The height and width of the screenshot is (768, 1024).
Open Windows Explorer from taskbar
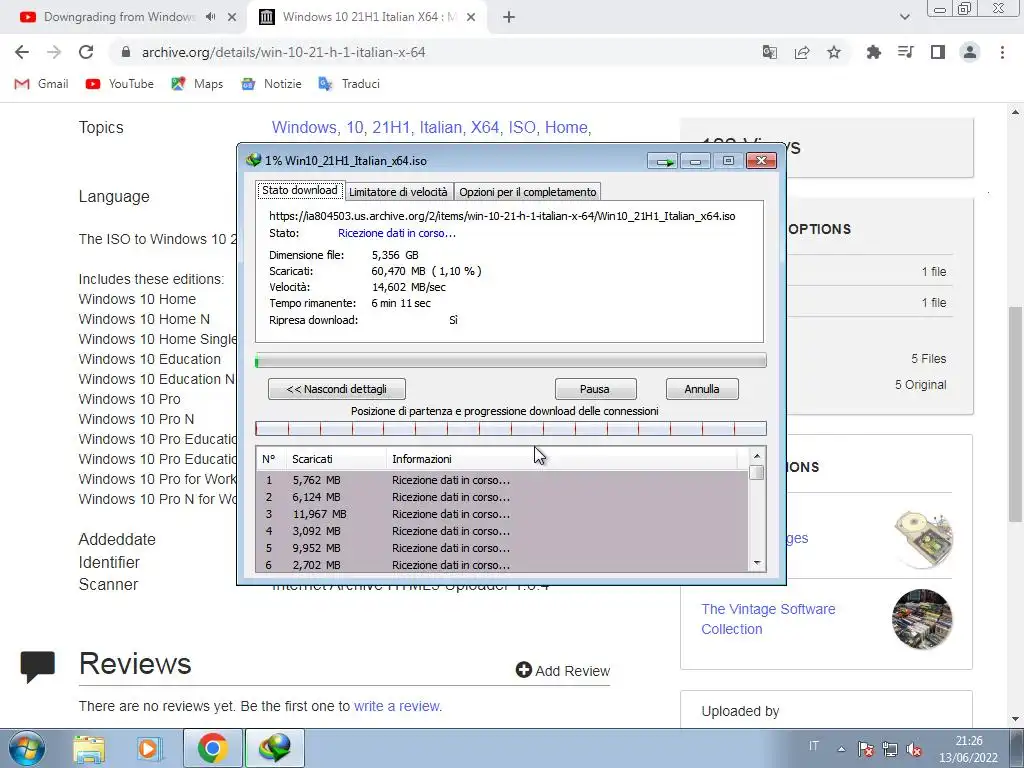pos(89,749)
